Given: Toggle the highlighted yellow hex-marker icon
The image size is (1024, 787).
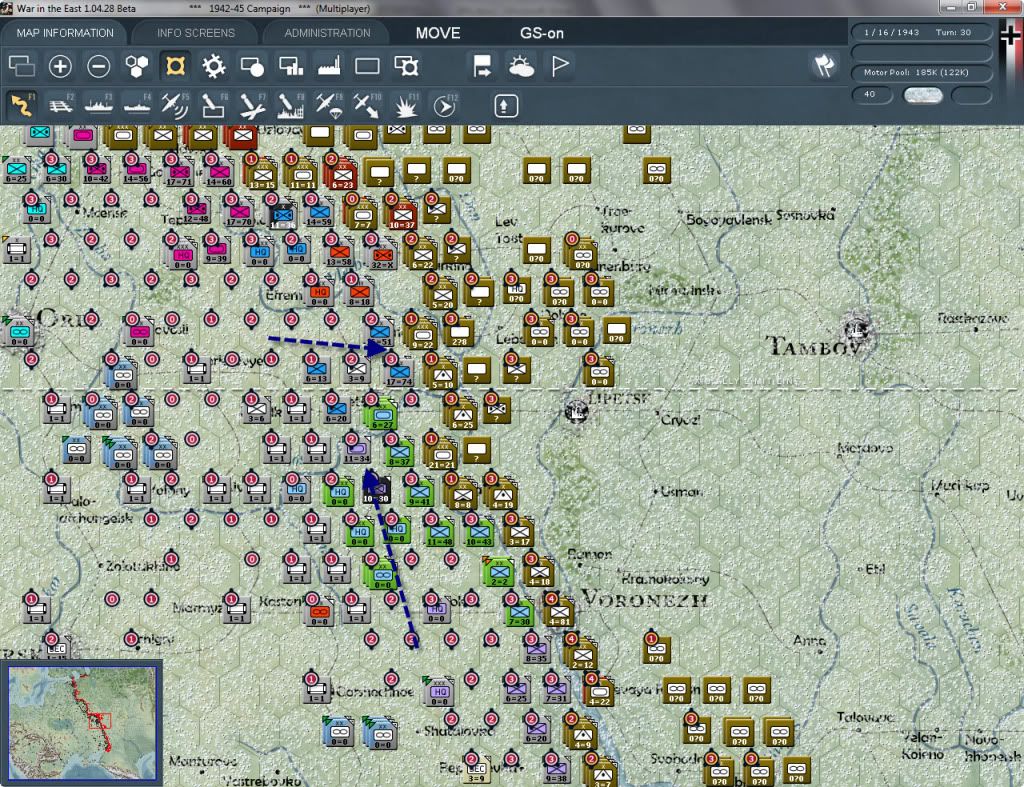Looking at the screenshot, I should click(x=175, y=66).
